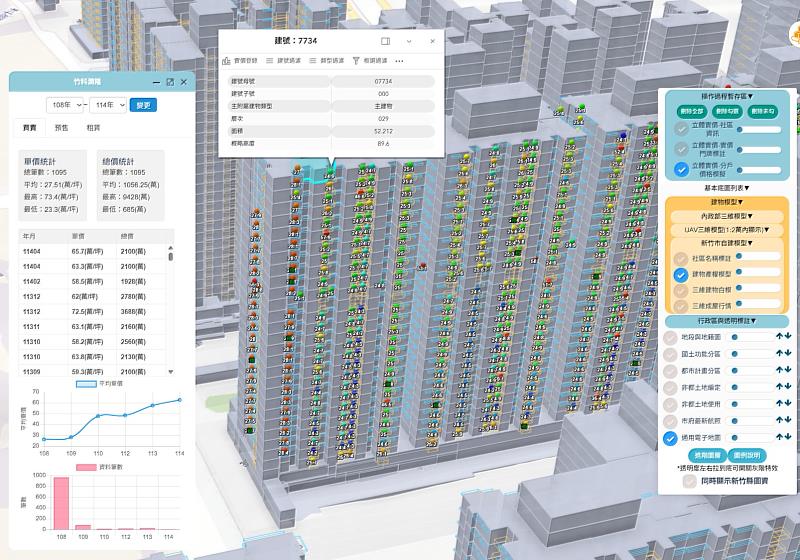This screenshot has width=800, height=560.
Task: Collapse the building 7734 popup with chevron
Action: click(409, 42)
